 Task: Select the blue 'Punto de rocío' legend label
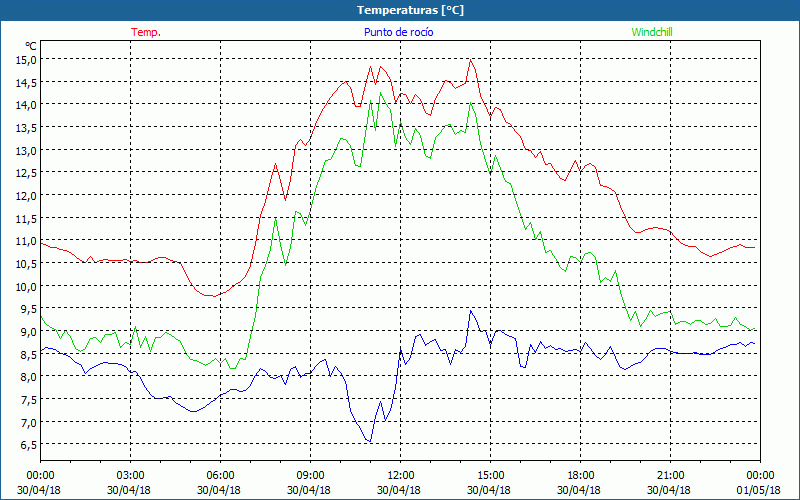[398, 32]
